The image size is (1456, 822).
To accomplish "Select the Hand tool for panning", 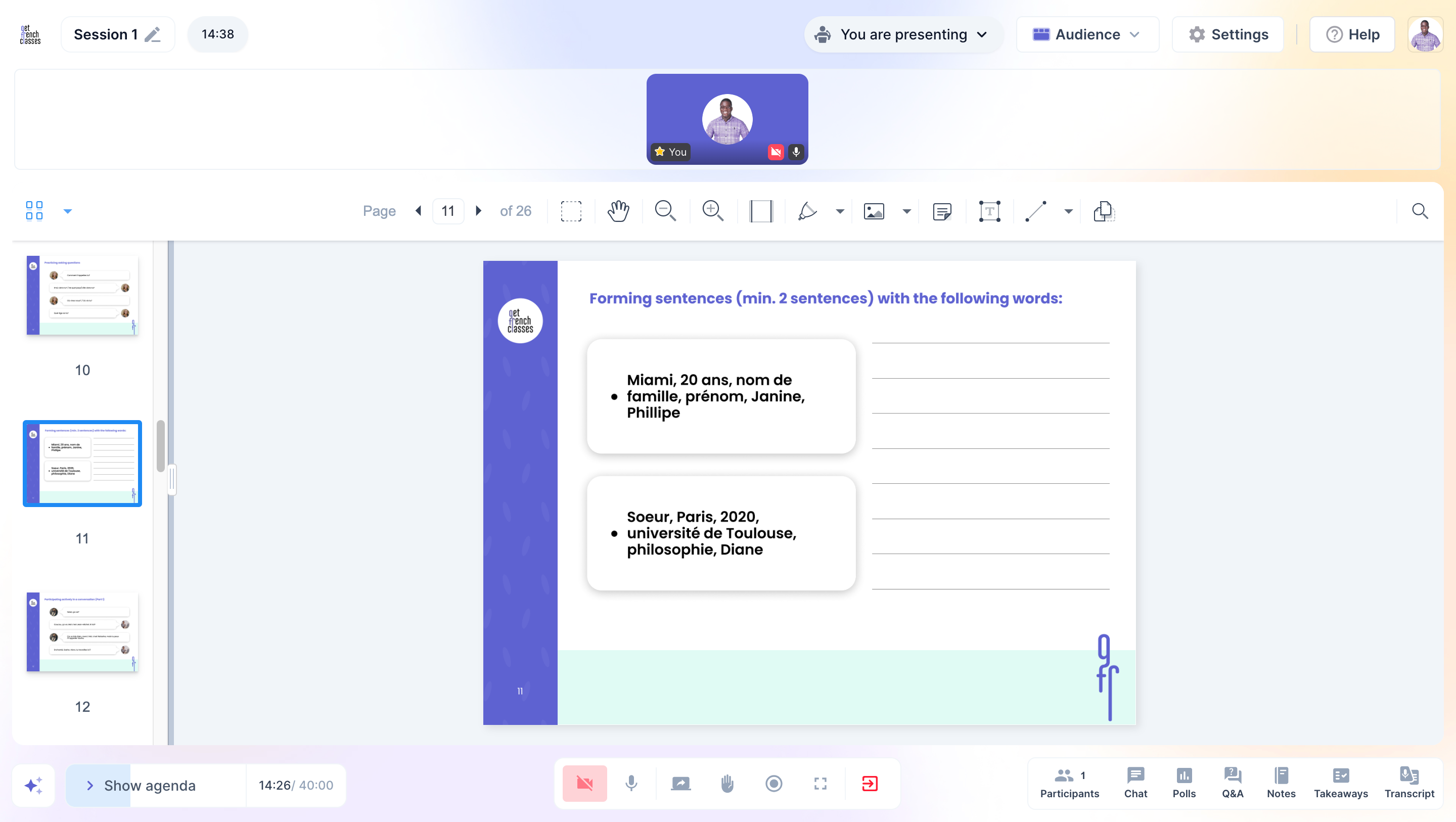I will pyautogui.click(x=618, y=211).
